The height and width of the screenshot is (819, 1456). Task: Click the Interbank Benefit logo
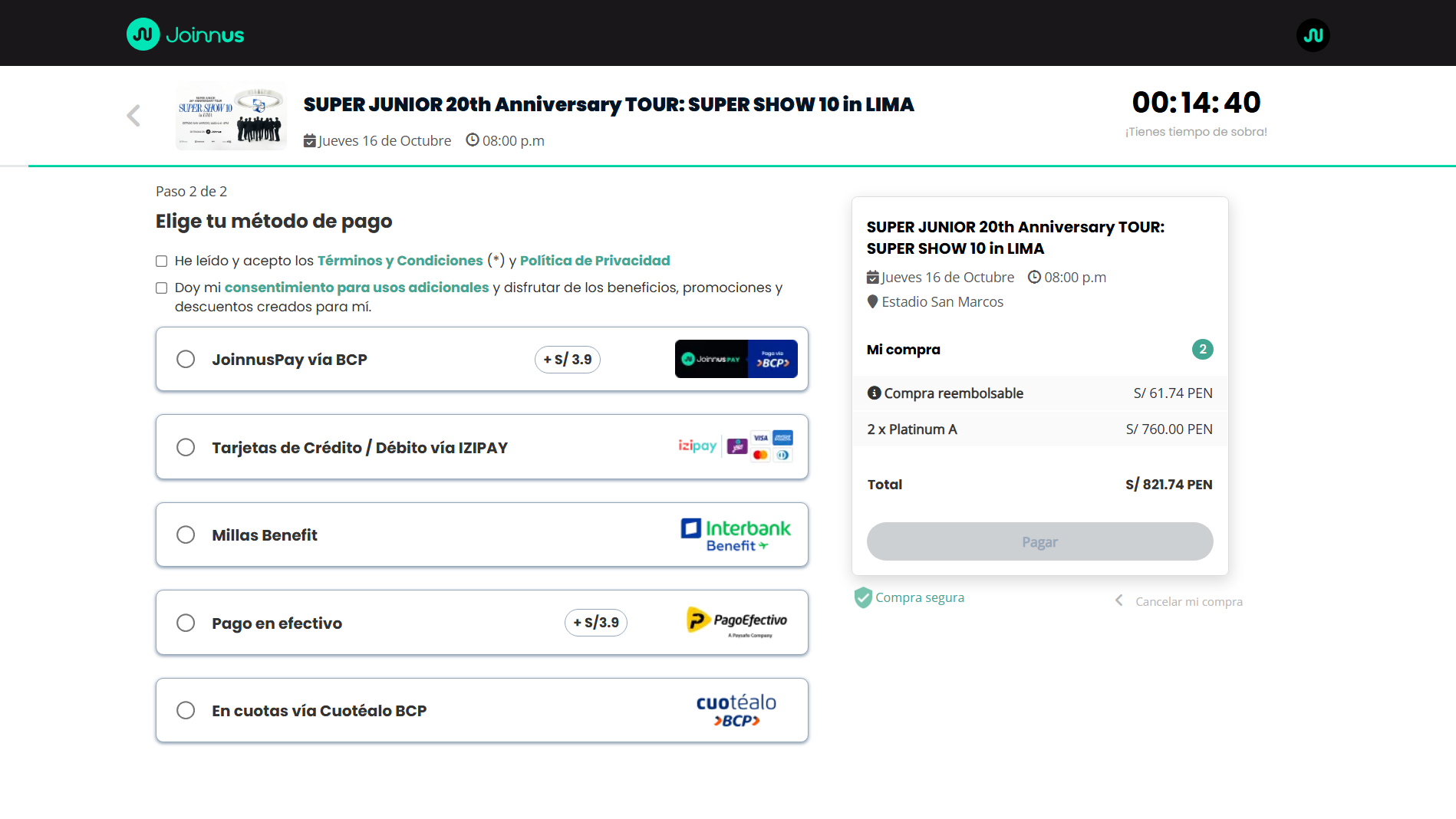pos(735,534)
